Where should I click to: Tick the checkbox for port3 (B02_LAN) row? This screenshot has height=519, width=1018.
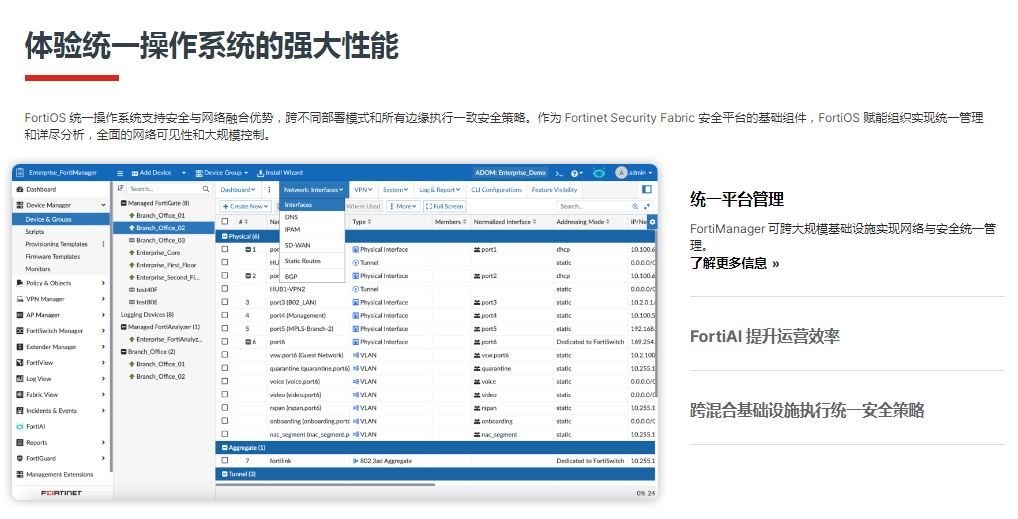pyautogui.click(x=225, y=302)
